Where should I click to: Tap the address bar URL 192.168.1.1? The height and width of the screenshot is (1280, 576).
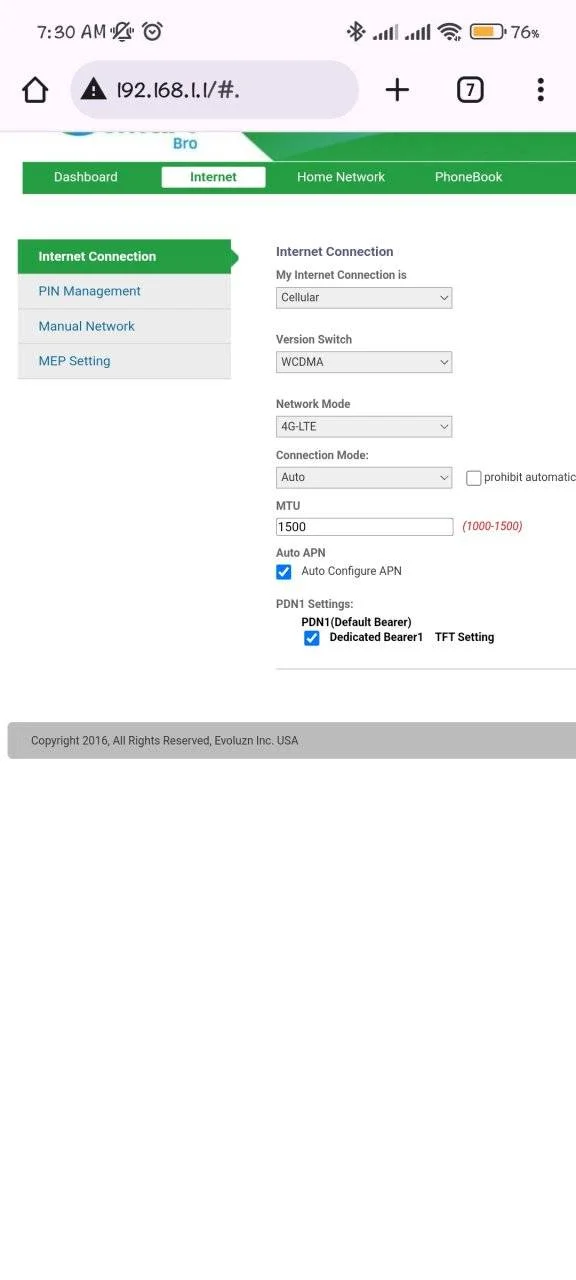click(x=178, y=90)
